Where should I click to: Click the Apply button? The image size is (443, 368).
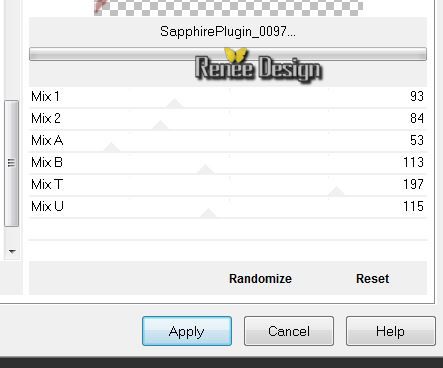coord(187,331)
